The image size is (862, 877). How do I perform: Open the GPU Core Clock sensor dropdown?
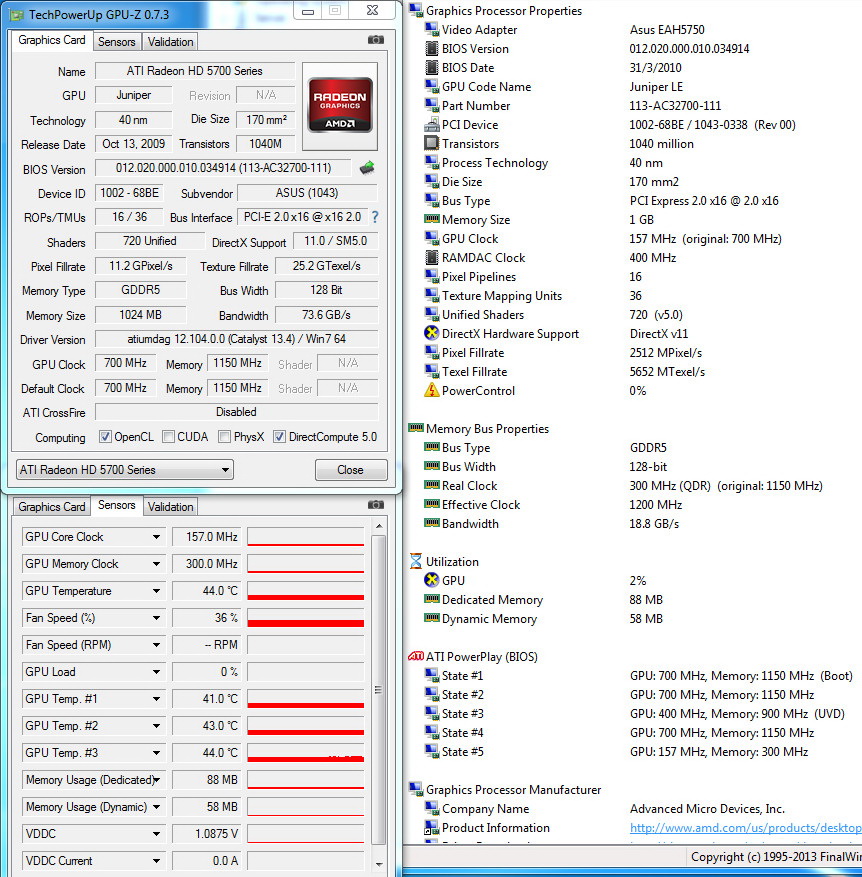pos(156,537)
